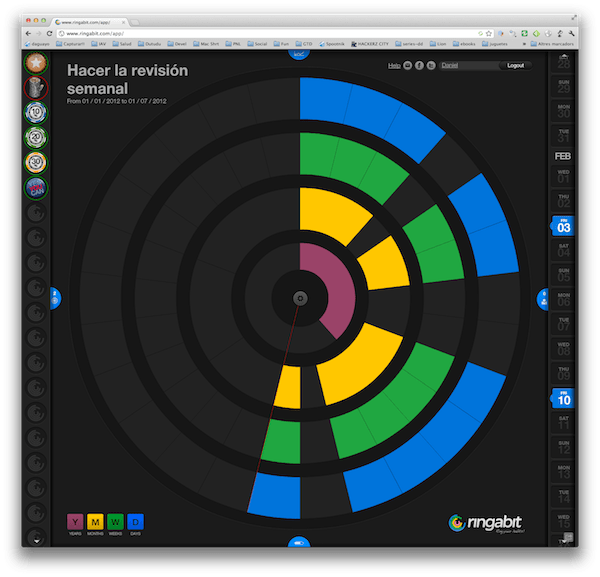The height and width of the screenshot is (577, 600).
Task: Click the Twitter share icon
Action: pos(431,65)
